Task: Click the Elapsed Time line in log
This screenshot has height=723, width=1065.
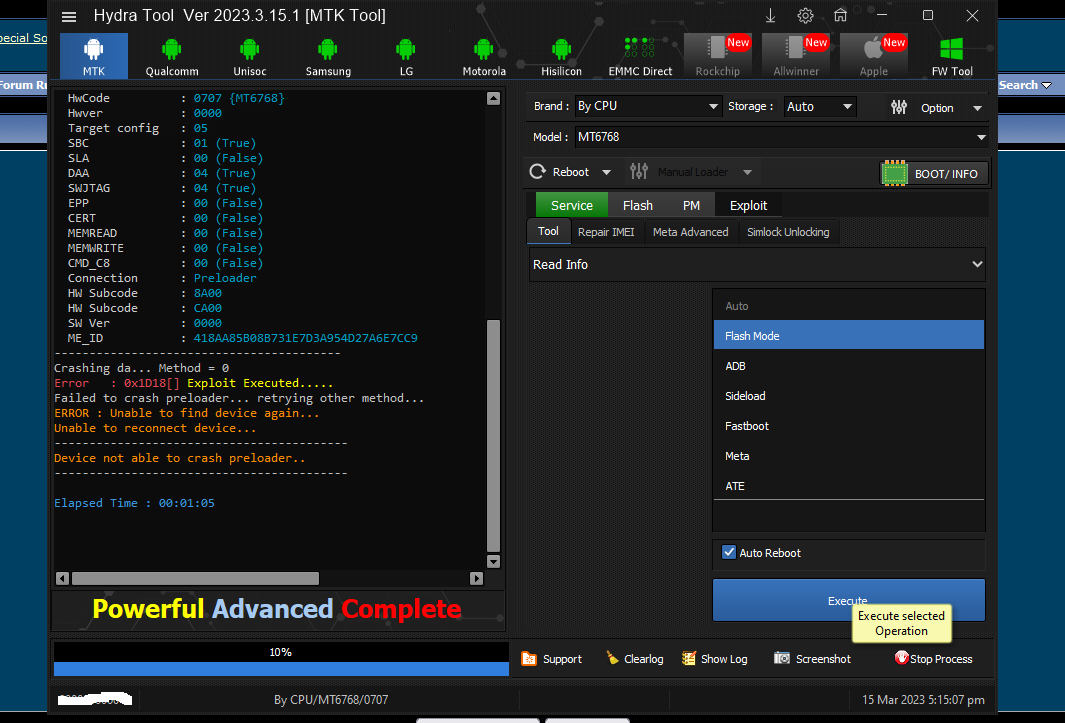Action: [x=134, y=503]
